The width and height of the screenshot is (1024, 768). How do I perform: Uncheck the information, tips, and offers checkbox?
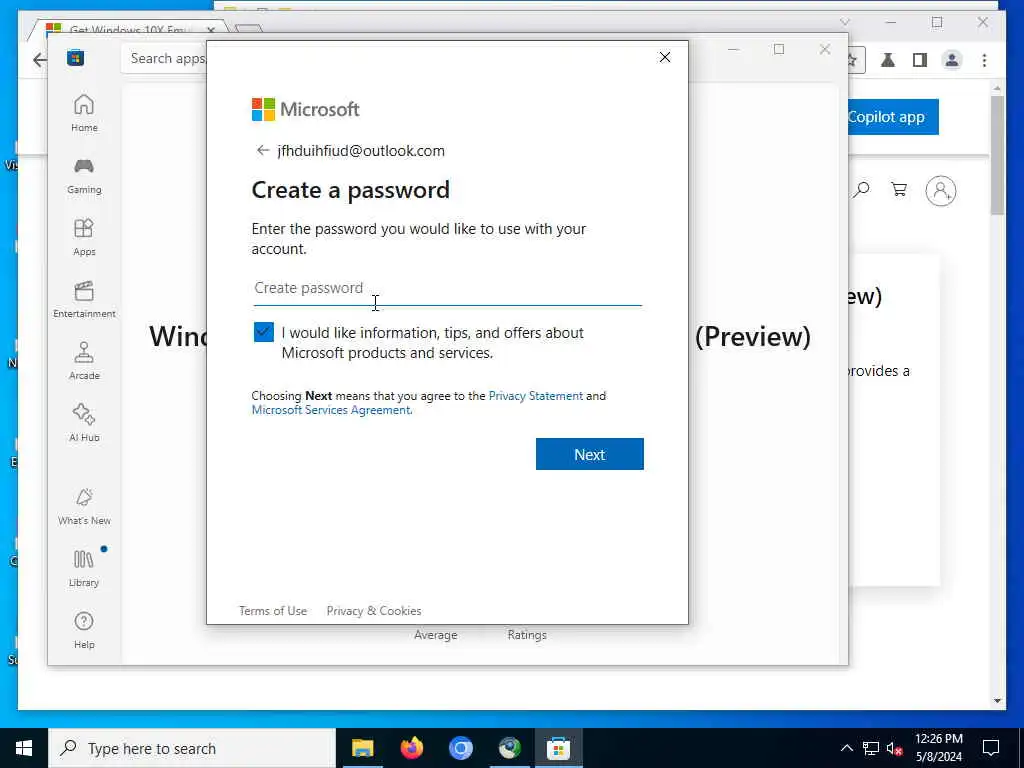tap(264, 332)
